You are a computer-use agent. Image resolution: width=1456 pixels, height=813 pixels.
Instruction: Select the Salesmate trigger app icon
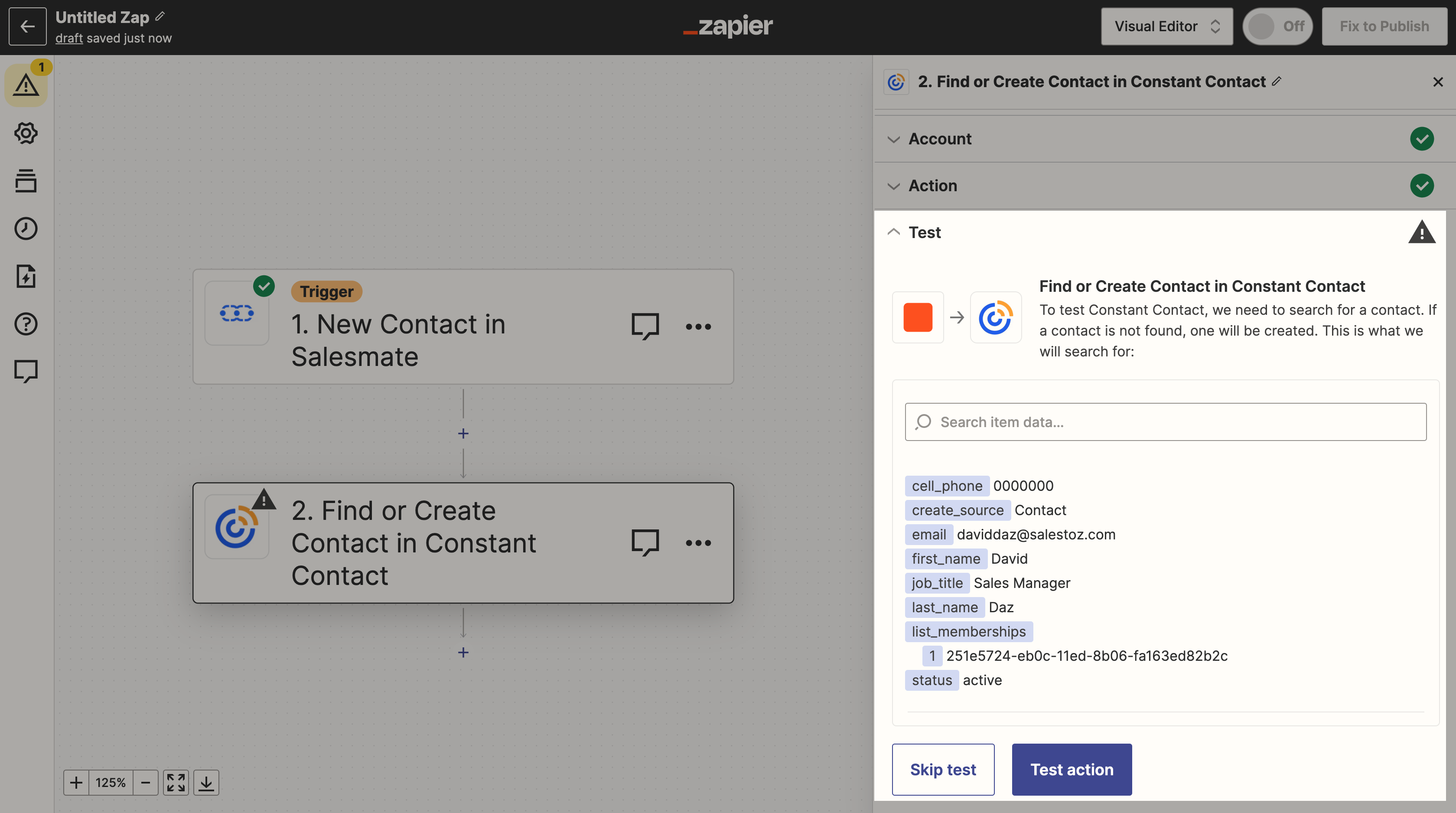tap(237, 313)
